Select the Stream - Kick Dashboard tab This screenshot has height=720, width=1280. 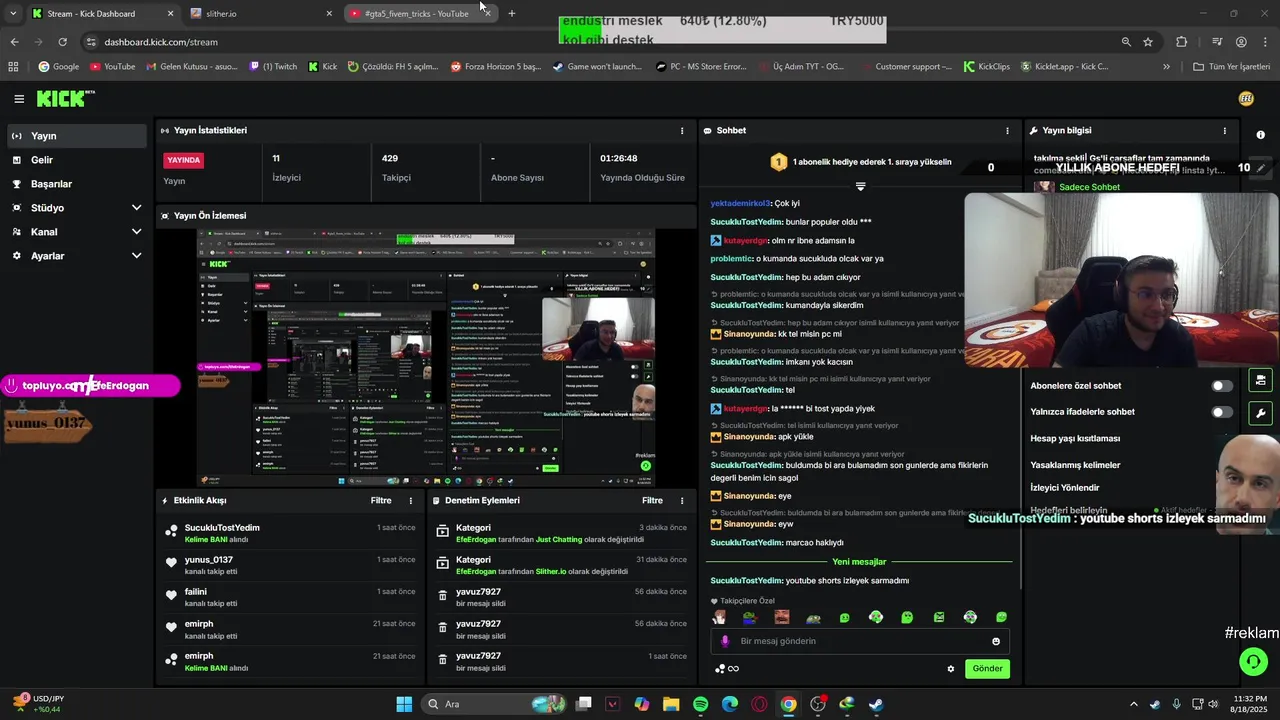(102, 14)
